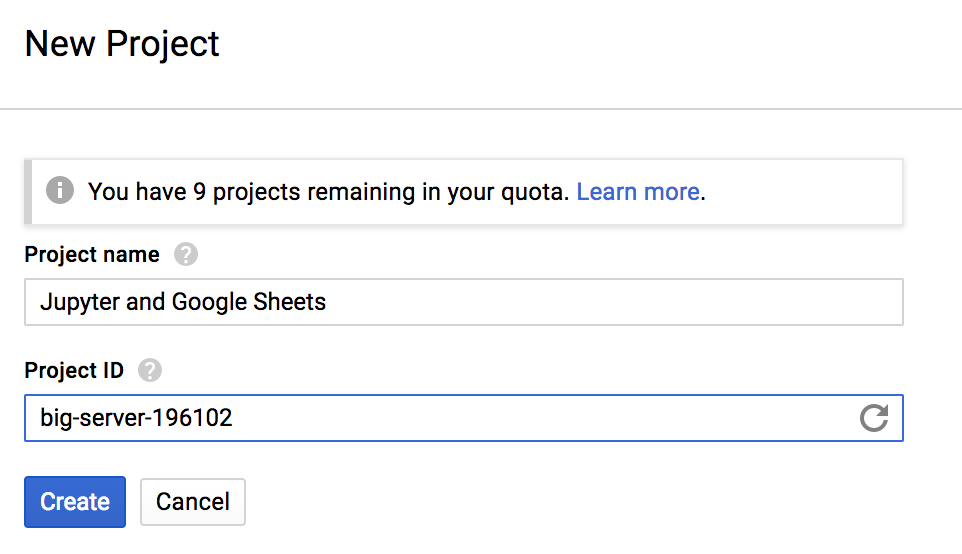Click the blue Create button
This screenshot has height=554, width=962.
pyautogui.click(x=75, y=502)
